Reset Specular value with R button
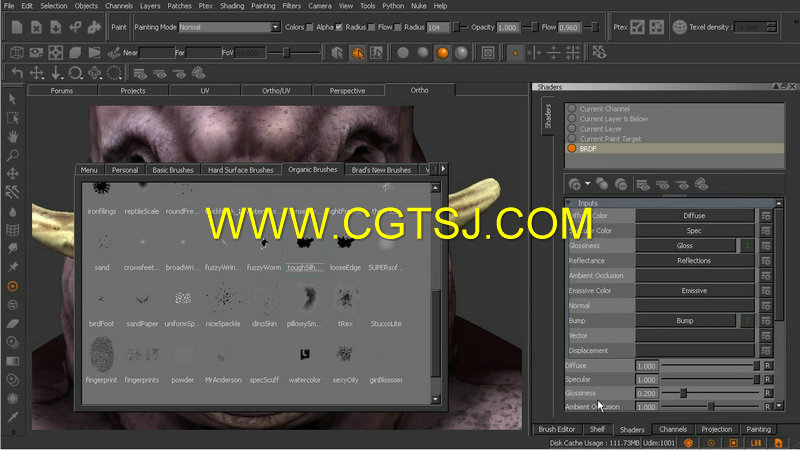Viewport: 800px width, 450px height. 767,379
